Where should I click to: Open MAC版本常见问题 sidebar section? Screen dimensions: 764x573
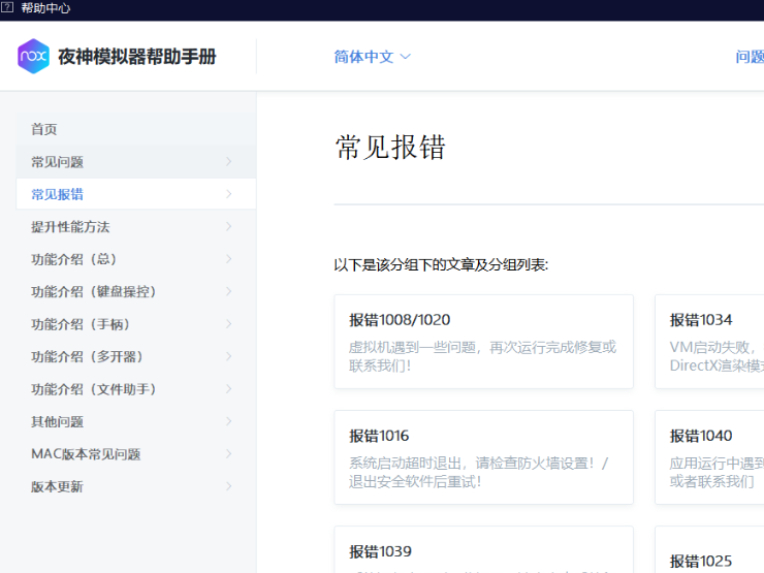[85, 454]
